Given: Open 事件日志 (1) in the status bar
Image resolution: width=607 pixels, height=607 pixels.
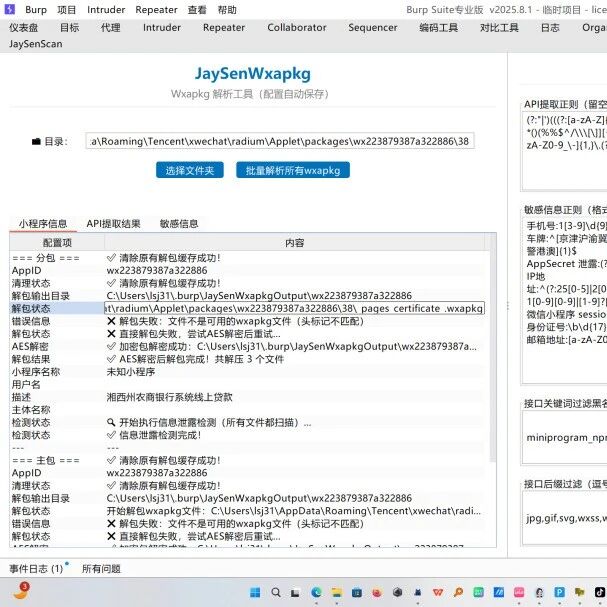Looking at the screenshot, I should (x=36, y=569).
